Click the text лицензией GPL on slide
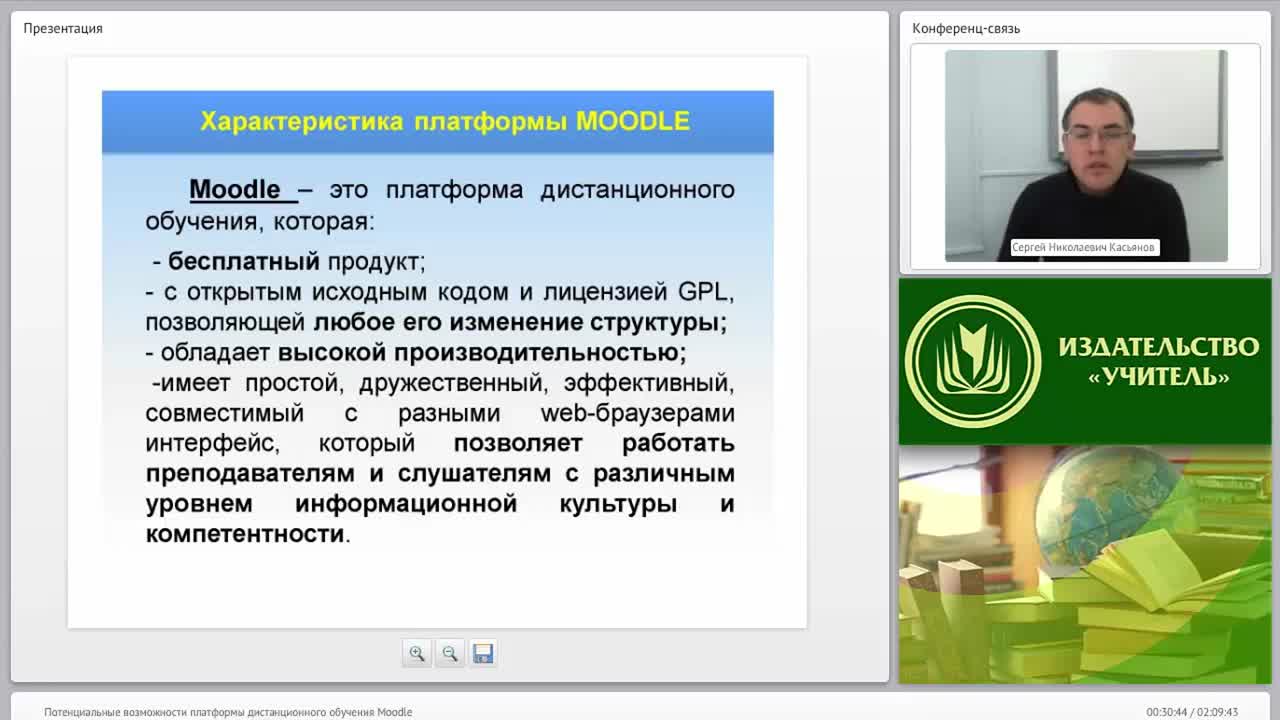The width and height of the screenshot is (1280, 720). click(x=637, y=292)
